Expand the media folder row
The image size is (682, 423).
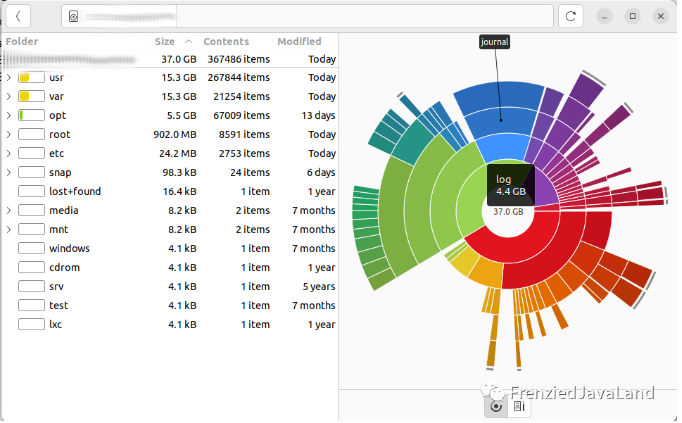pyautogui.click(x=9, y=210)
